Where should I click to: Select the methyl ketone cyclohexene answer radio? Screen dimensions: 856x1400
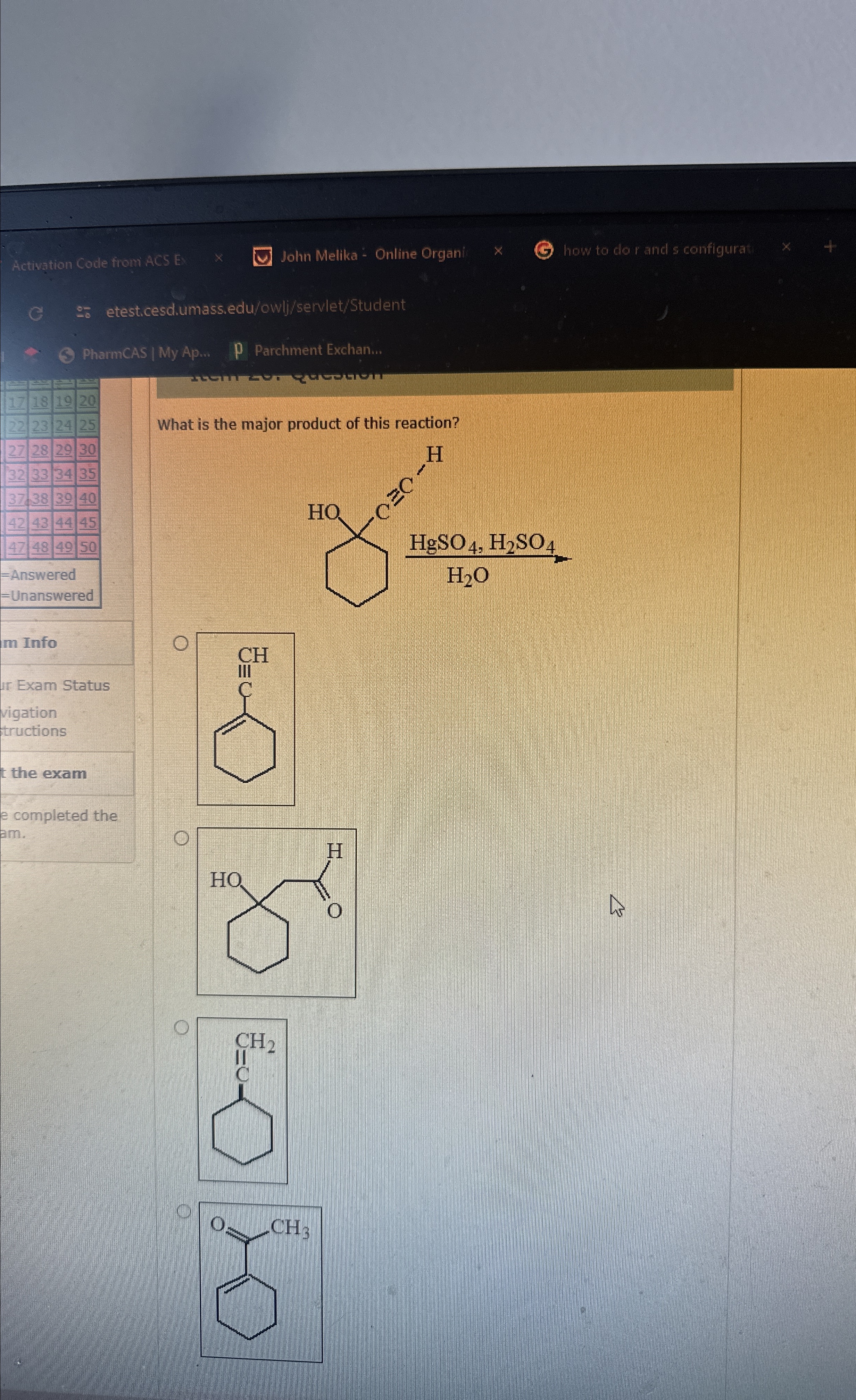183,1211
